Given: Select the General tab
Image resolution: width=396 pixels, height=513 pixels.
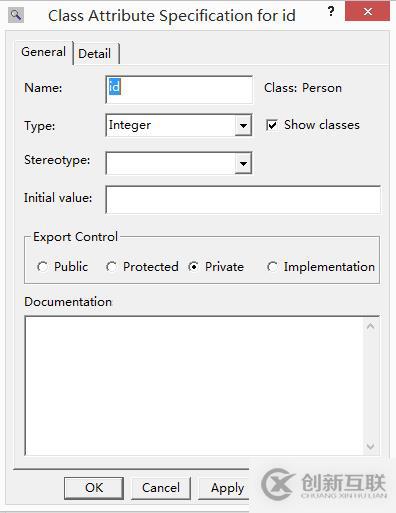Looking at the screenshot, I should tap(43, 52).
